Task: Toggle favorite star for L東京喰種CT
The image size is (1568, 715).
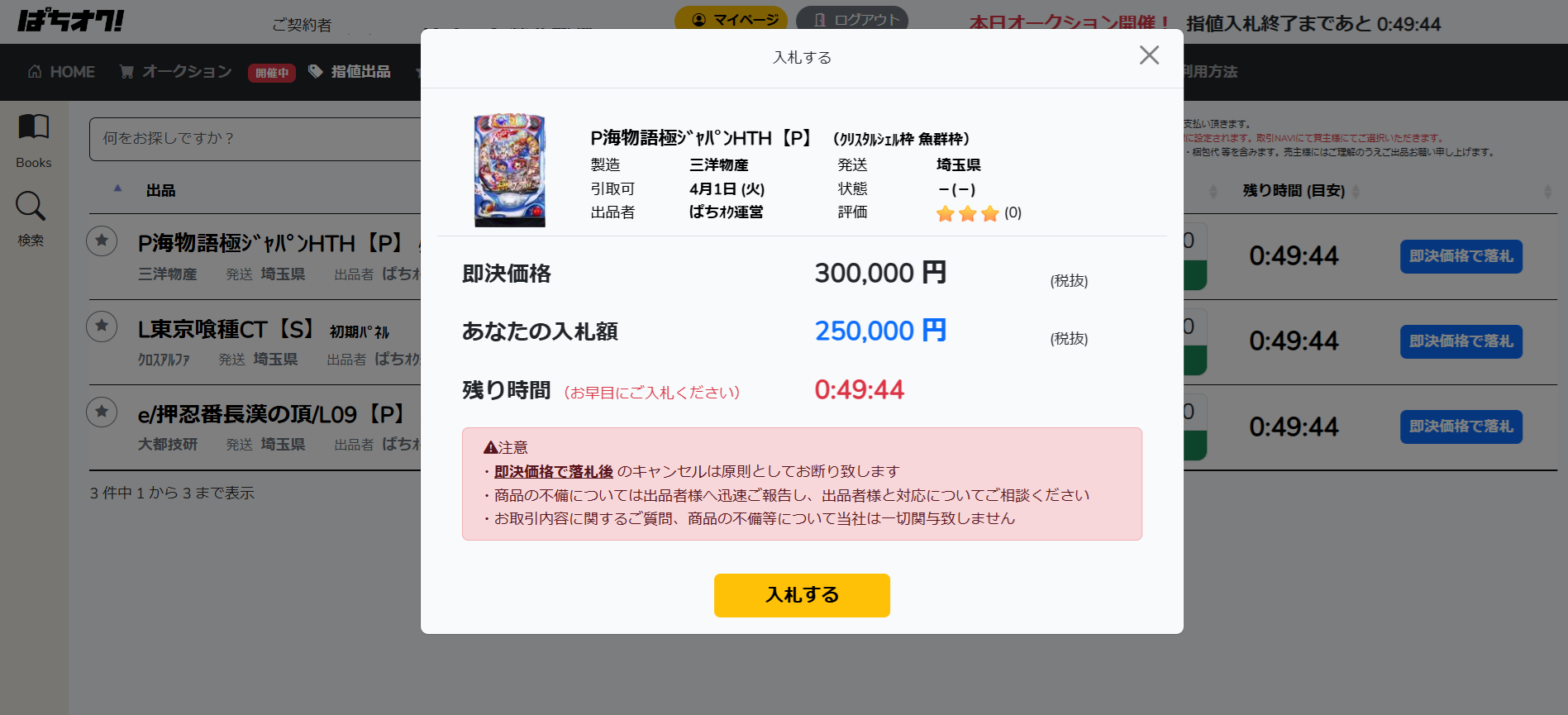Action: 102,326
